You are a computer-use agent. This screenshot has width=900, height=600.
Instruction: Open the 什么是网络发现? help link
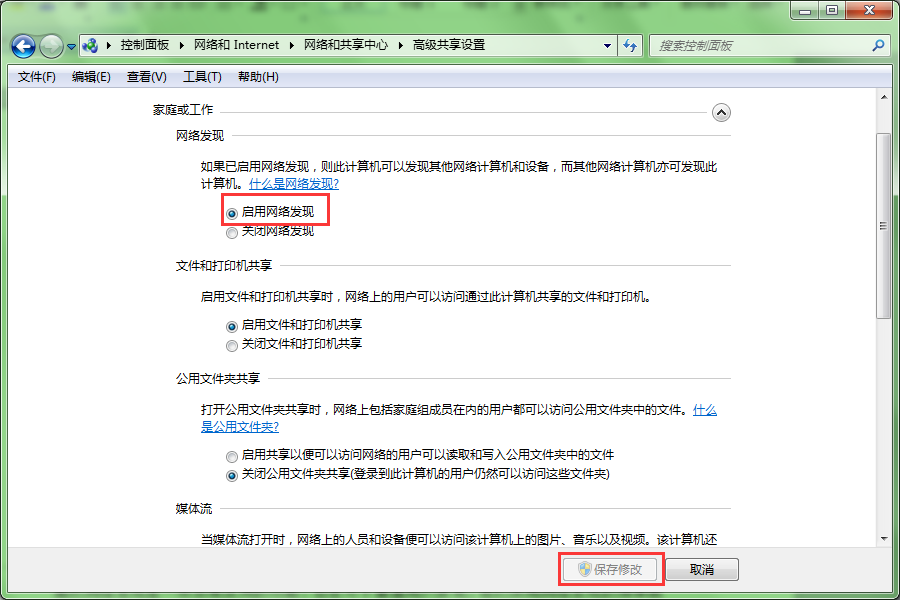coord(294,184)
